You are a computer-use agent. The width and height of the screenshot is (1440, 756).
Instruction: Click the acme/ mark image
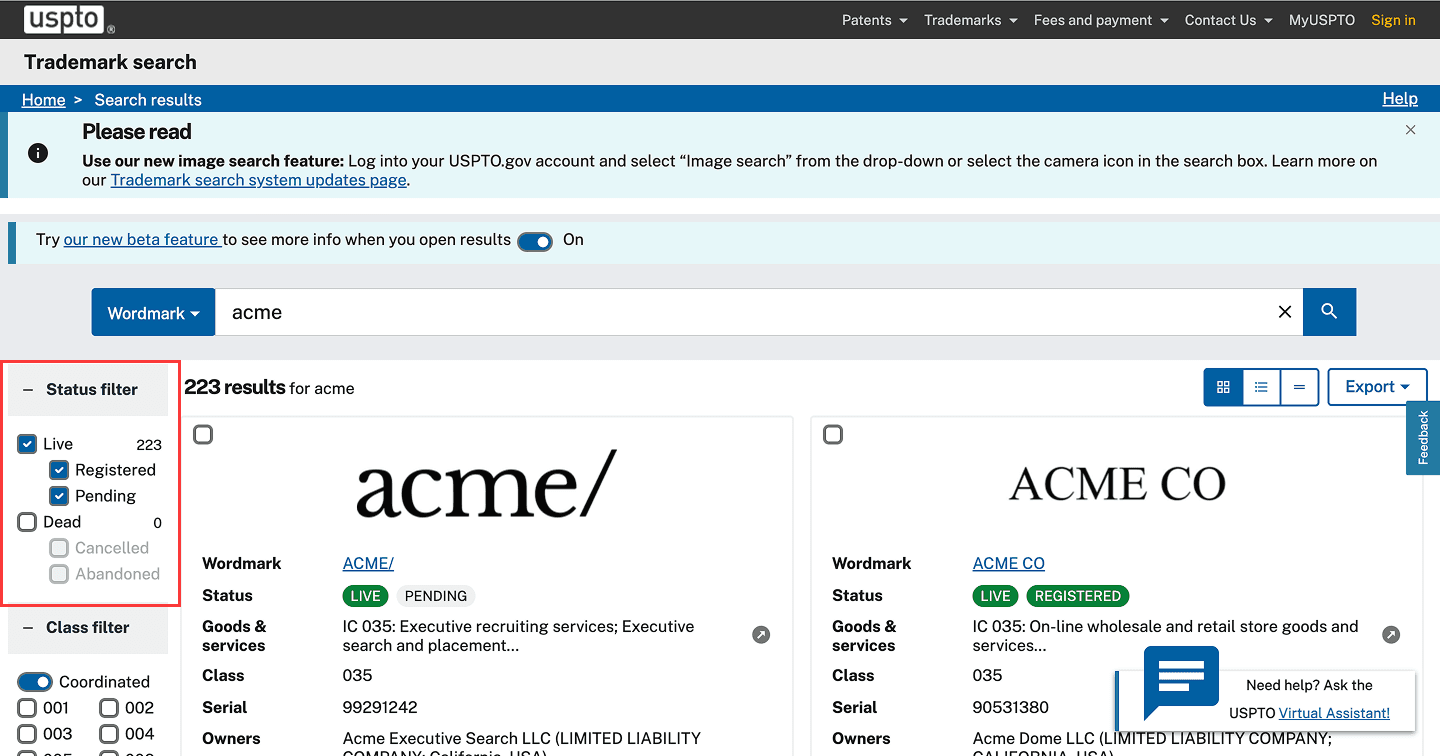[487, 485]
